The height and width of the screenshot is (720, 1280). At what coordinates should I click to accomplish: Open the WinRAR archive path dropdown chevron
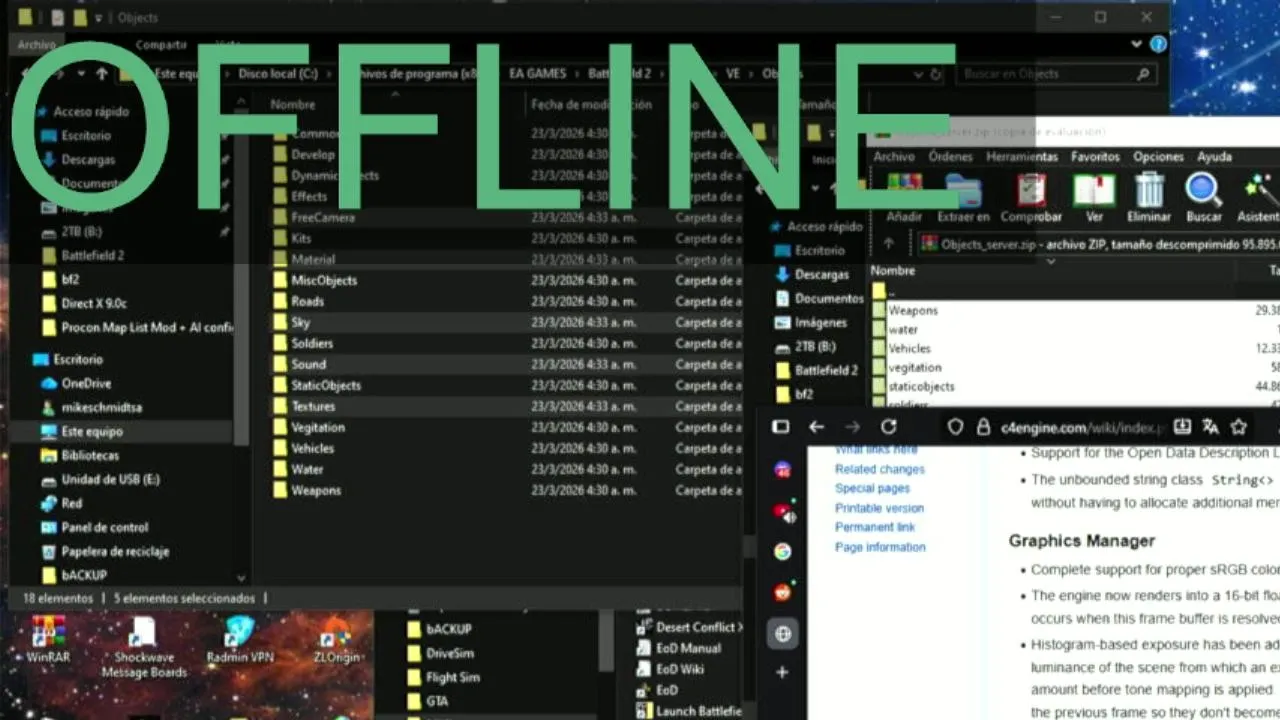point(1050,261)
